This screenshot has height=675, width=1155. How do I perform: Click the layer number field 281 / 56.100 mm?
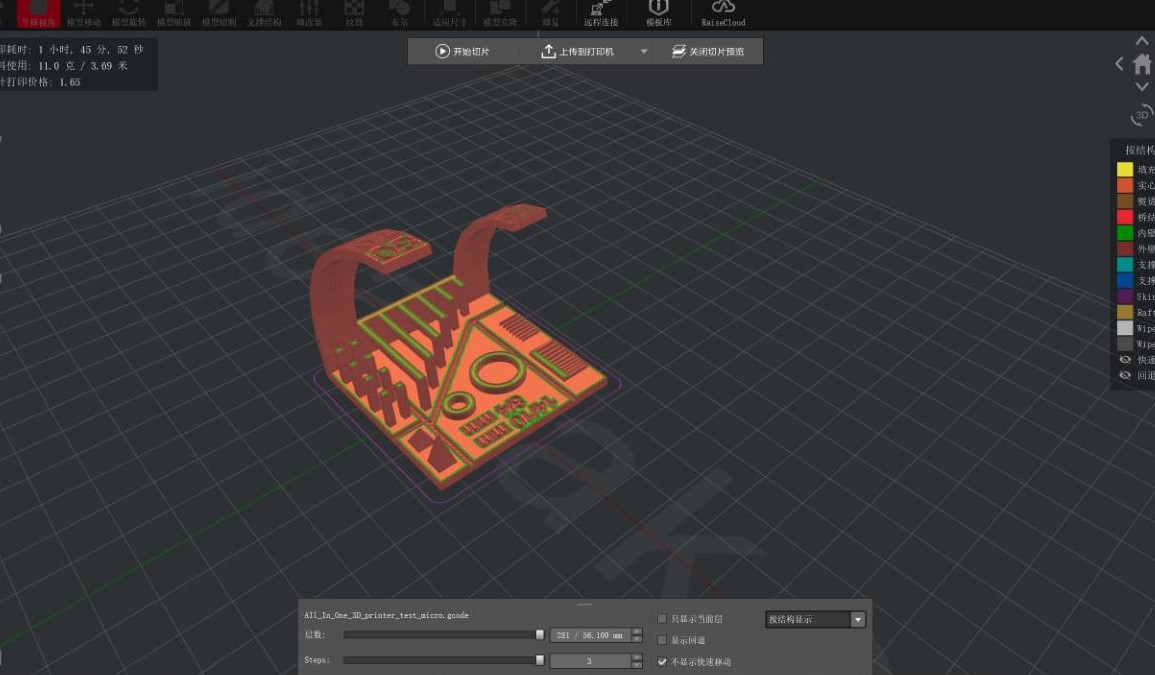[590, 635]
